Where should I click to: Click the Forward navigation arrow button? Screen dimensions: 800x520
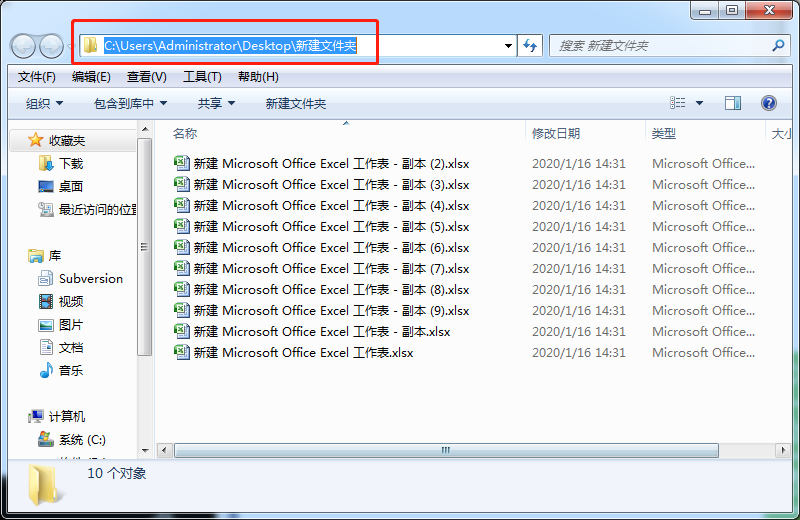[51, 46]
